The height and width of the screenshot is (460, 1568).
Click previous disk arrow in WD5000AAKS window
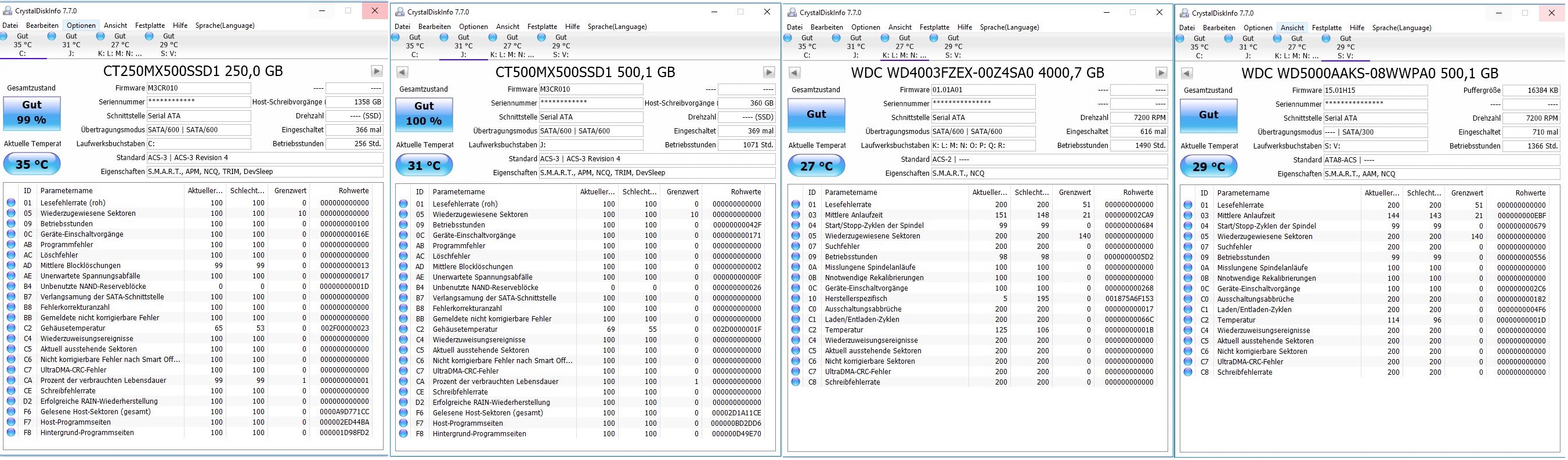(x=1186, y=74)
